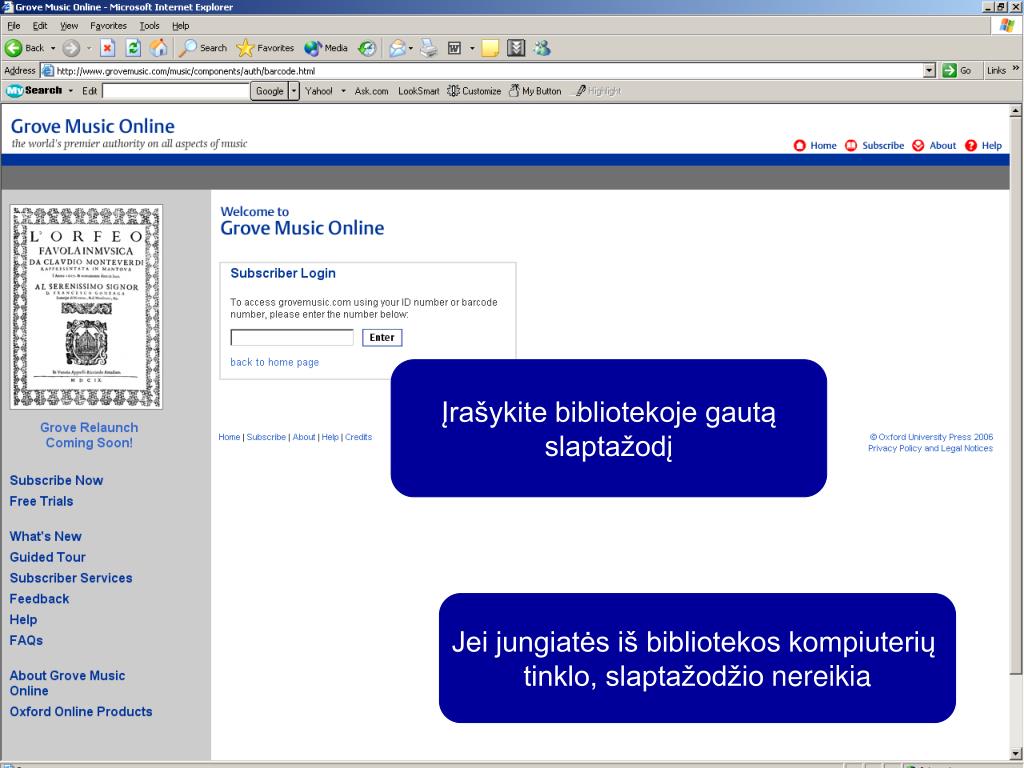The height and width of the screenshot is (768, 1024).
Task: Open FAQs sidebar link
Action: coord(26,641)
